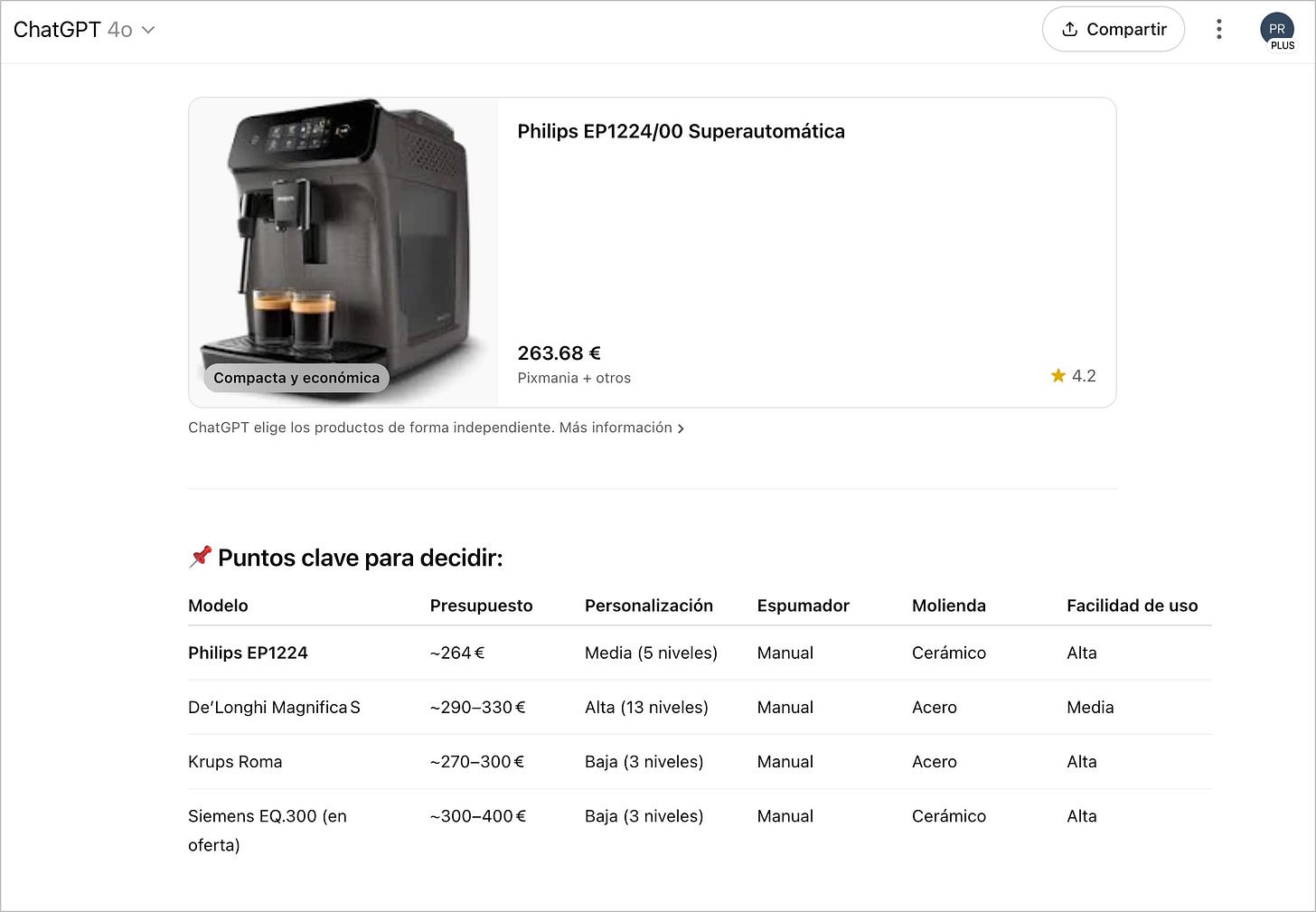Click the Compacta y económica badge
Screen dimensions: 1316x912
coord(296,377)
